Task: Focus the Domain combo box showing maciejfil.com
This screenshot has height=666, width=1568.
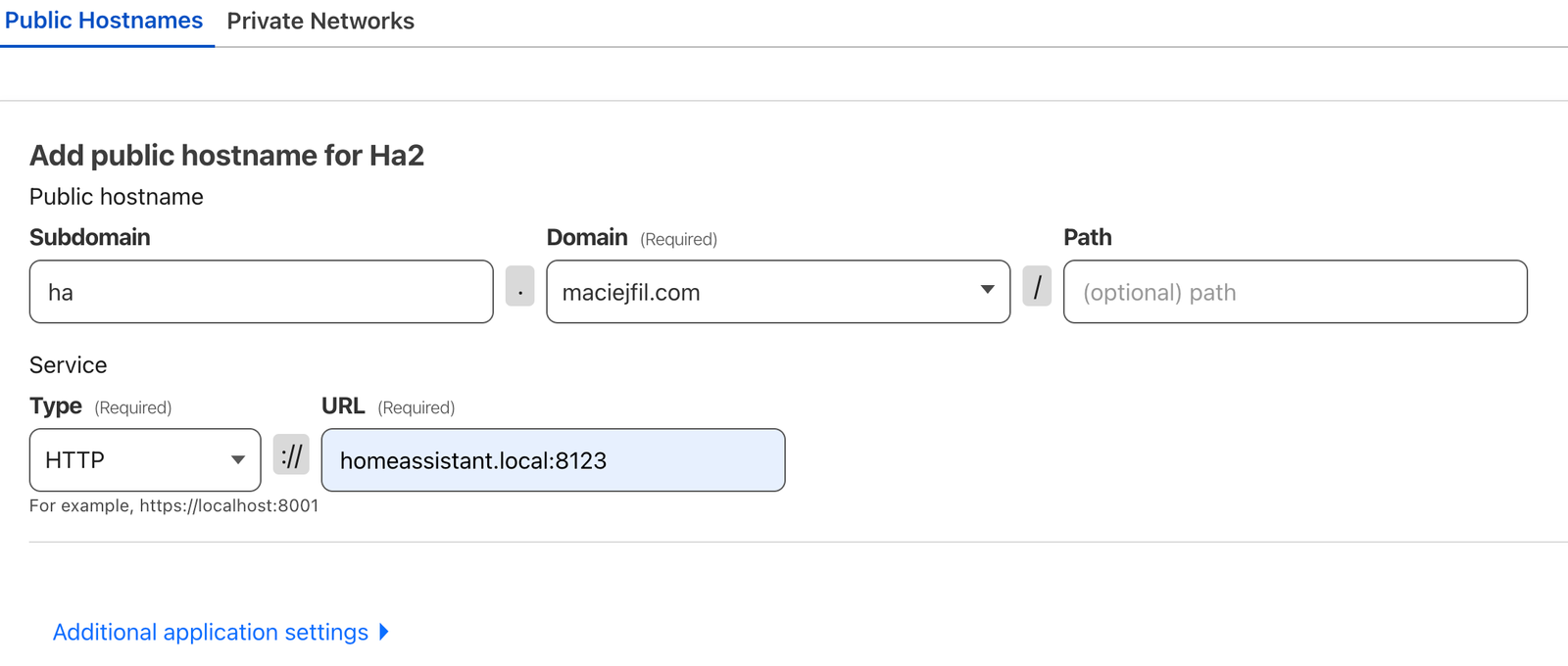Action: [x=777, y=291]
